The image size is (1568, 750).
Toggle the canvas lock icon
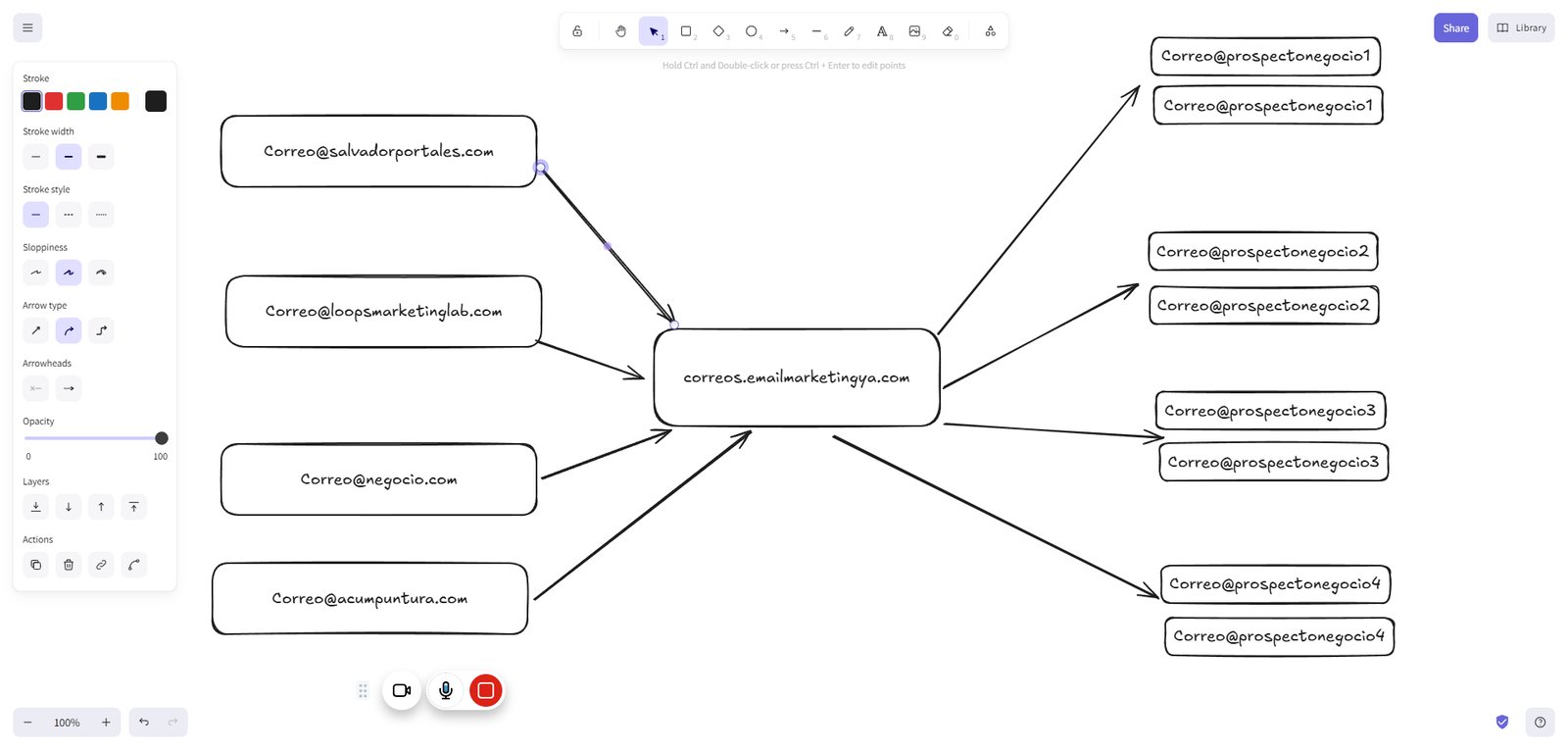(x=577, y=31)
